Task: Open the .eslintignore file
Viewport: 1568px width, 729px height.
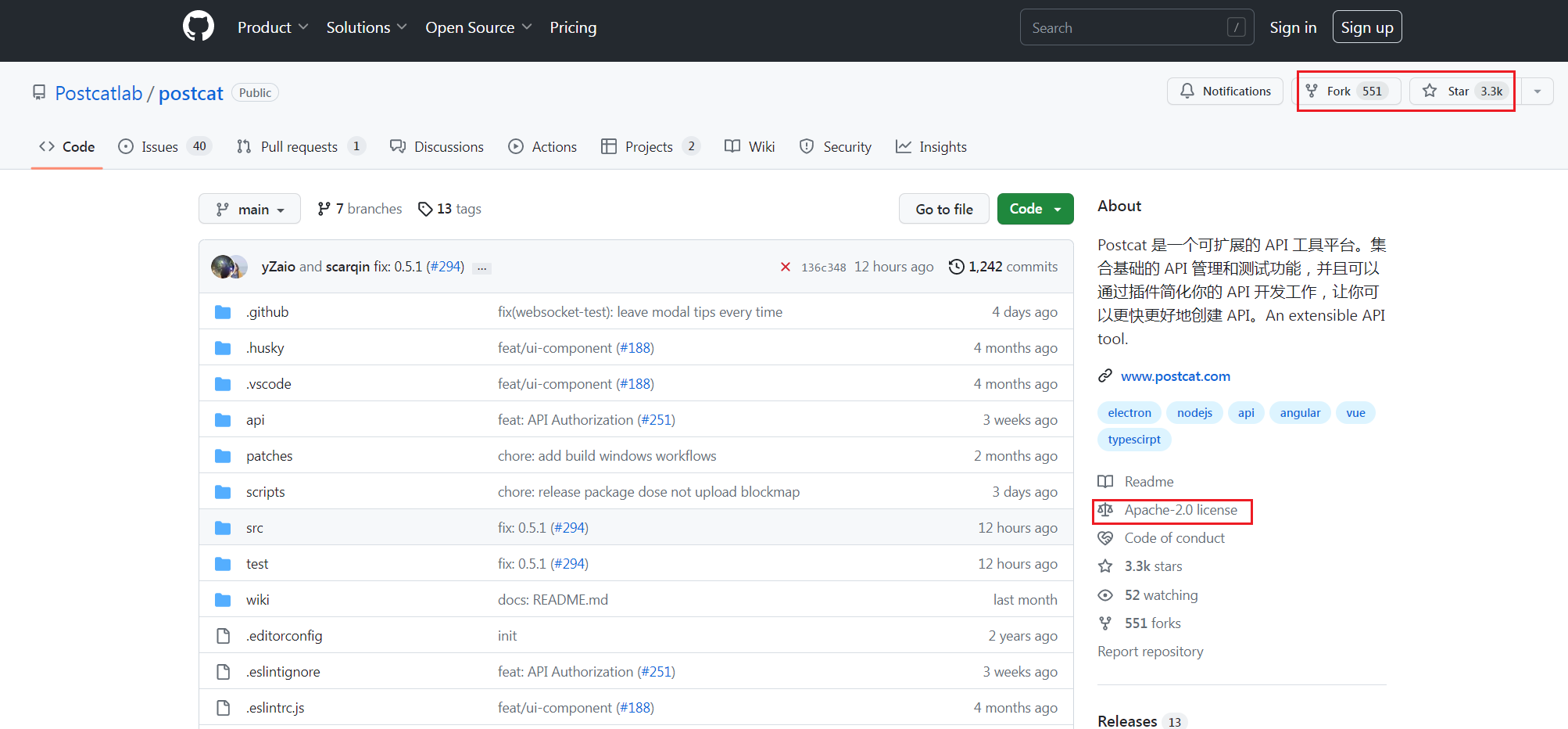Action: [283, 672]
